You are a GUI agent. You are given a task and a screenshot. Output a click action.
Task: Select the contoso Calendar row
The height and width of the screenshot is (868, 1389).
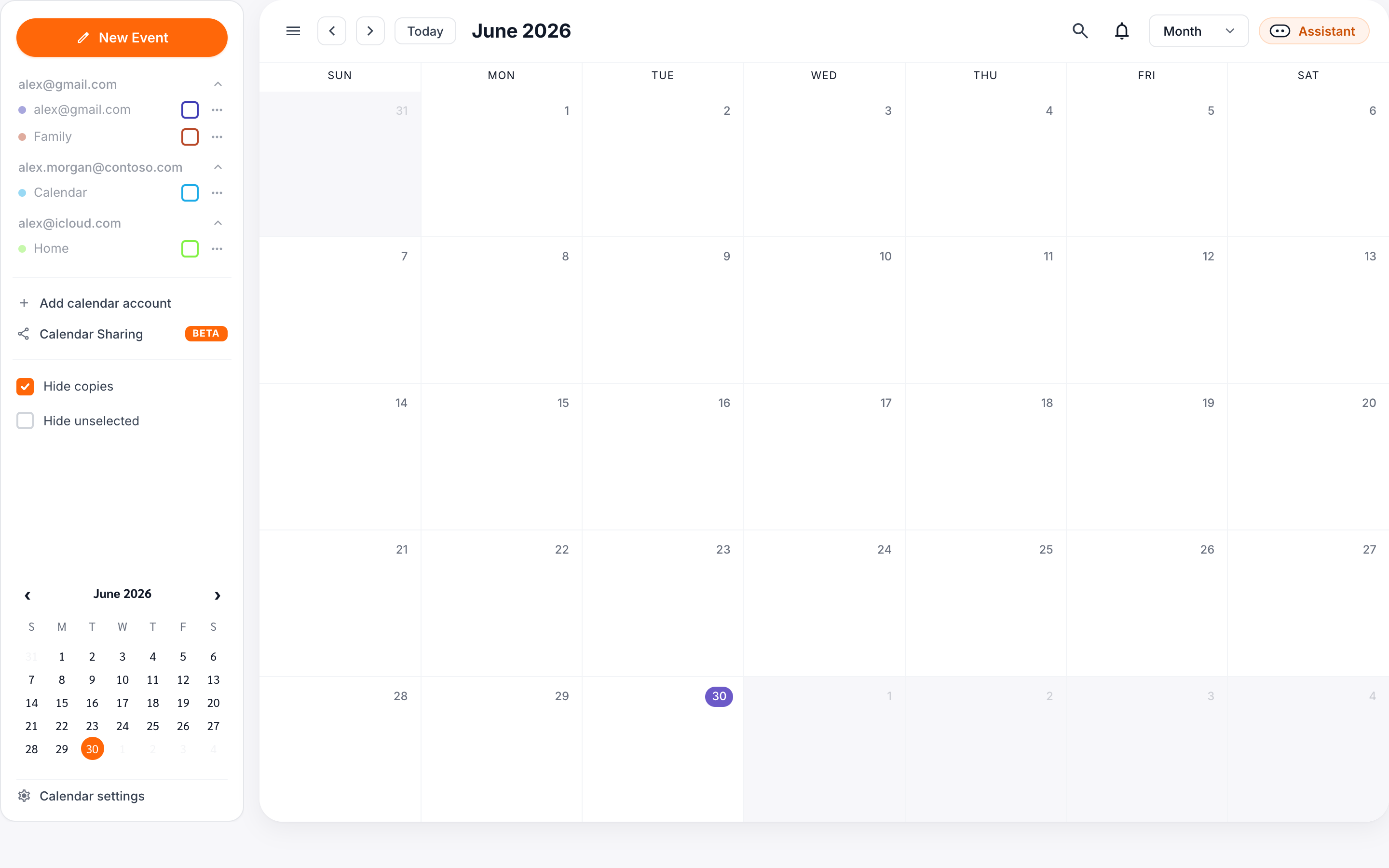[122, 193]
